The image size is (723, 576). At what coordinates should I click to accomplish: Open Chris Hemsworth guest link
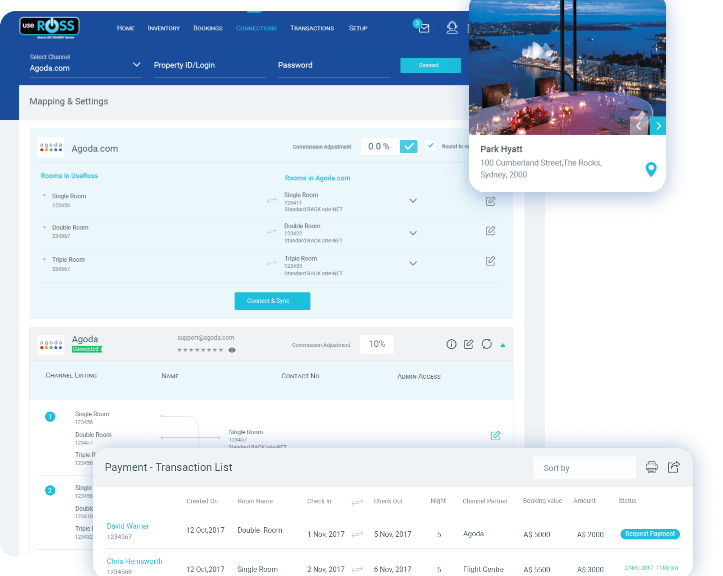tap(134, 561)
